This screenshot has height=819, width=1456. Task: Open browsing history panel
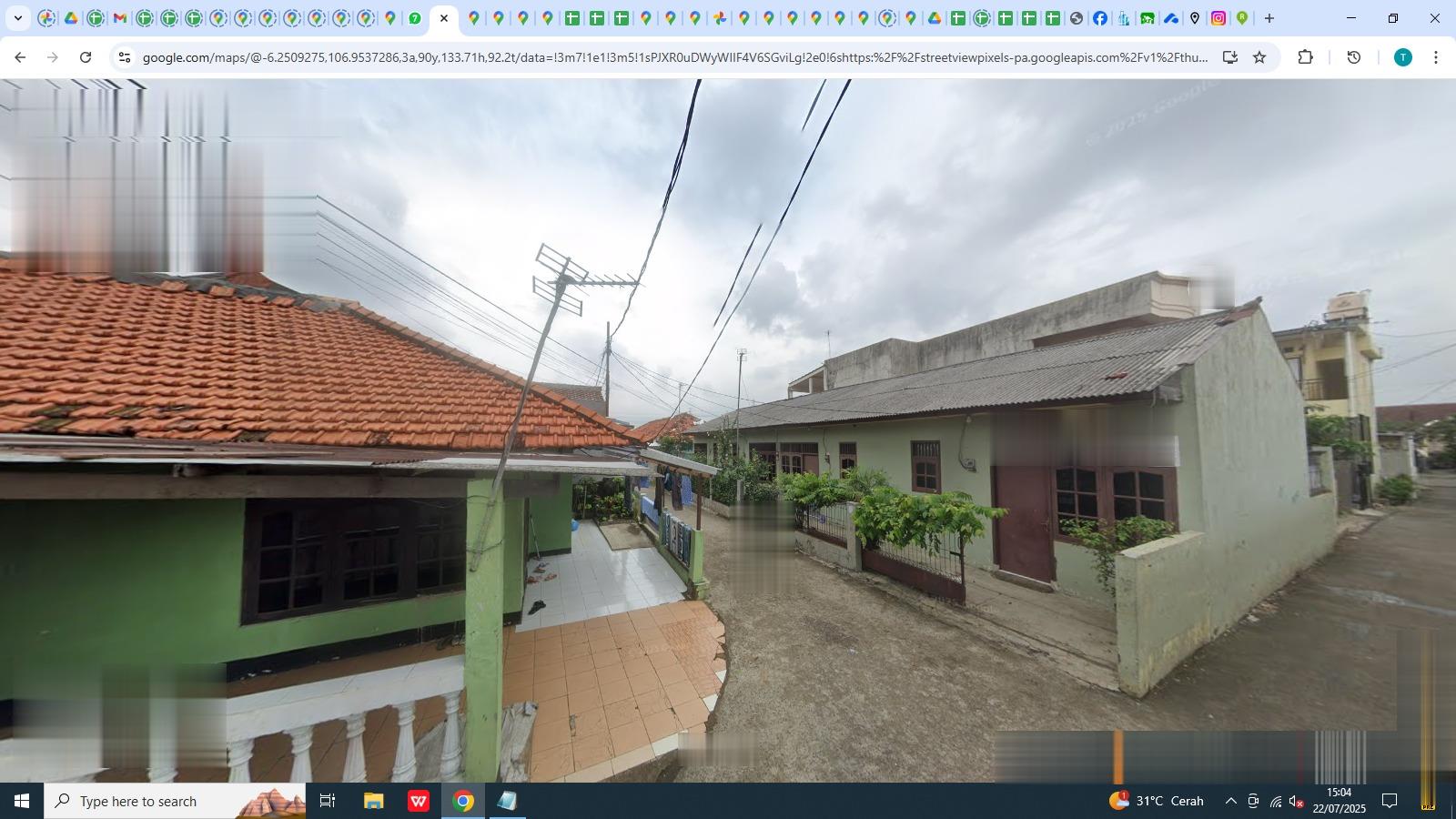[x=1353, y=56]
